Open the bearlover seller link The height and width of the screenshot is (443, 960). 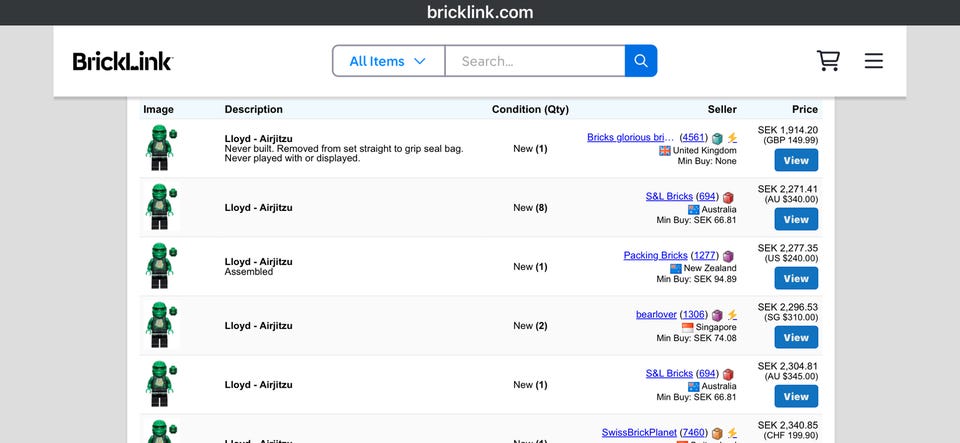656,315
